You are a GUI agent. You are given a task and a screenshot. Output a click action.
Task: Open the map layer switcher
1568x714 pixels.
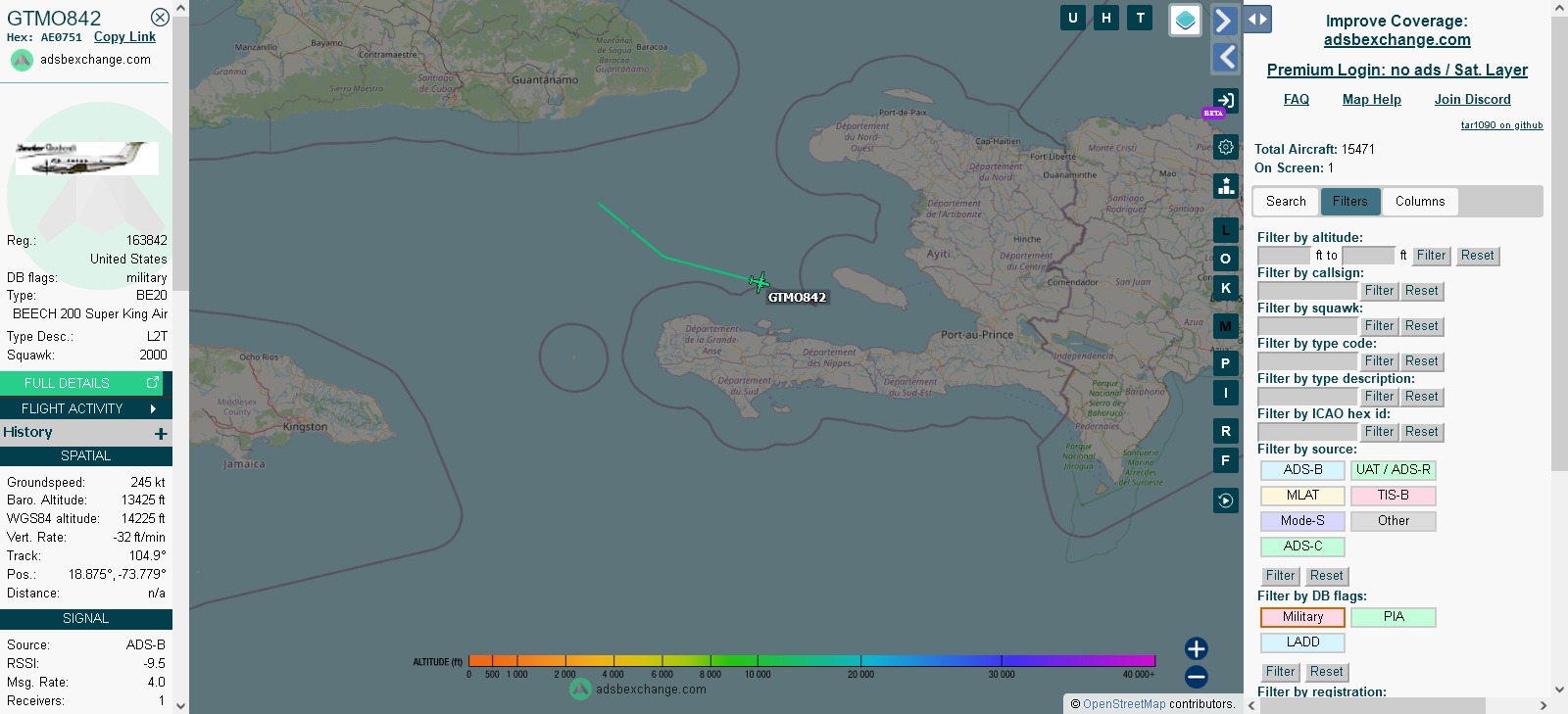coord(1186,20)
